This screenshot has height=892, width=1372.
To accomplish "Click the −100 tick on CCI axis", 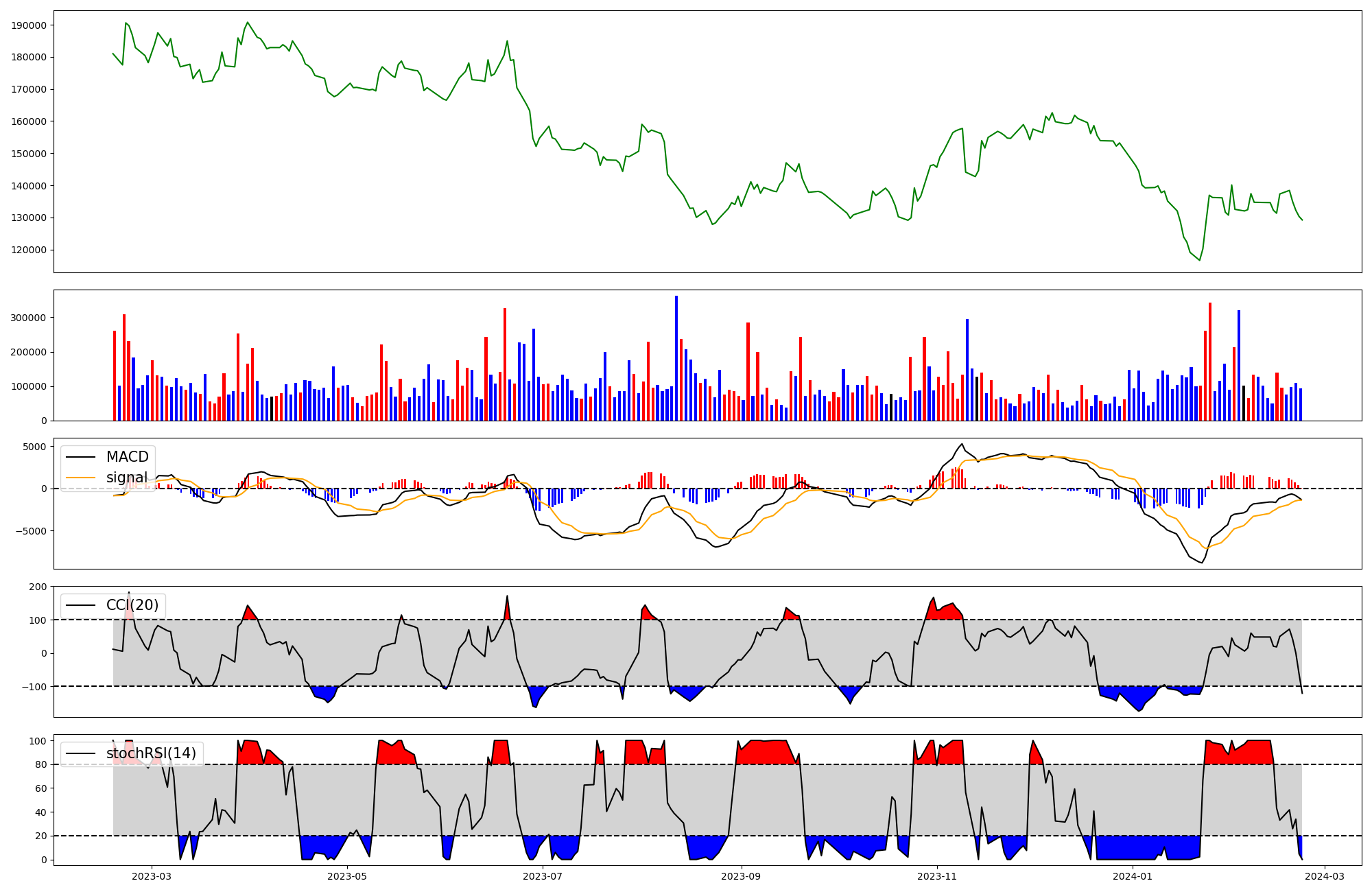I will [x=35, y=687].
